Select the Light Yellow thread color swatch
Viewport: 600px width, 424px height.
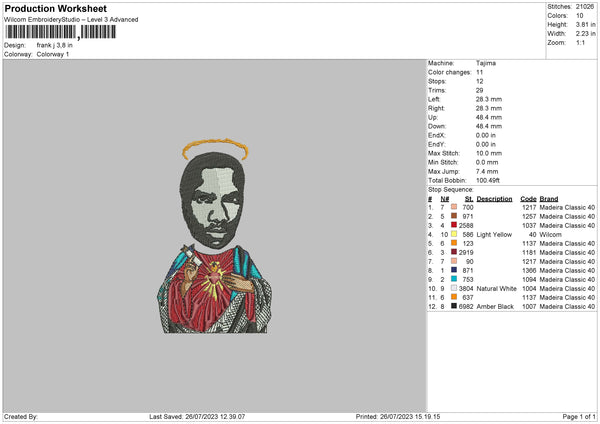(x=456, y=234)
